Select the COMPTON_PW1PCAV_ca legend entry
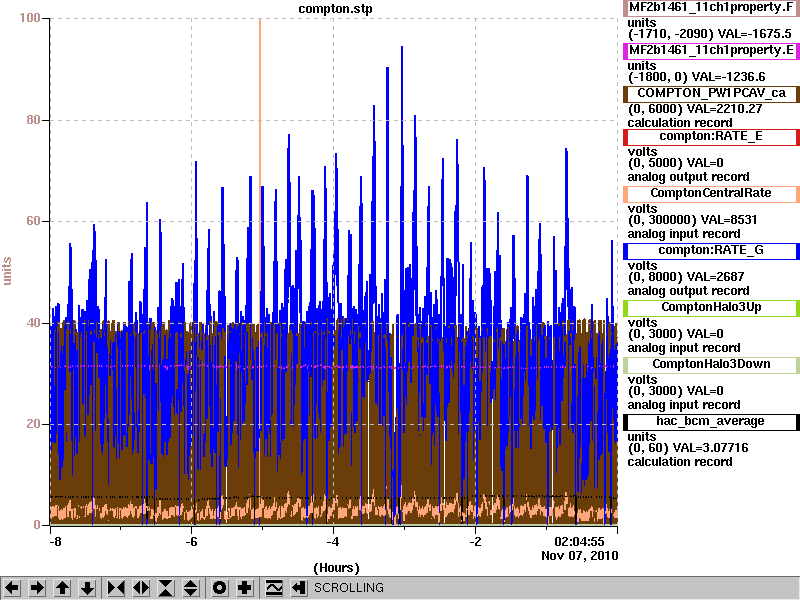 coord(711,93)
